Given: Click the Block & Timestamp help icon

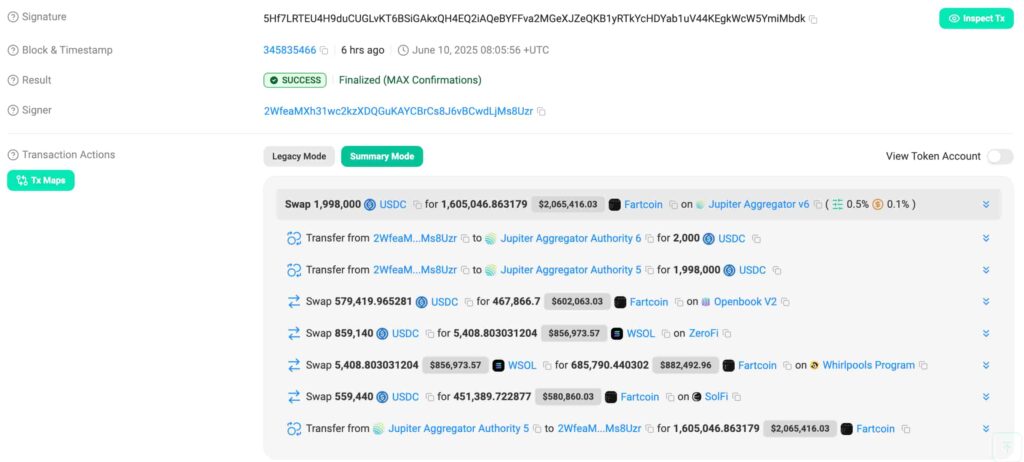Looking at the screenshot, I should click(x=12, y=50).
